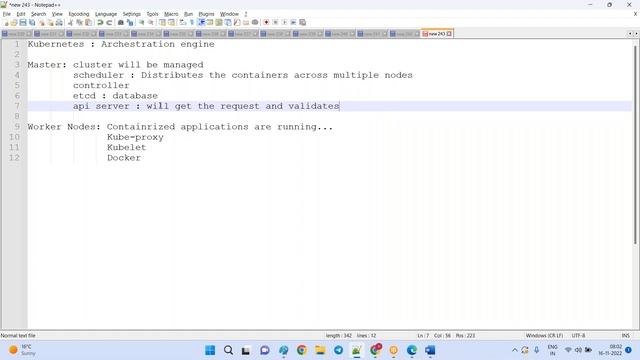Open the Run menu
640x360 pixels.
click(188, 14)
